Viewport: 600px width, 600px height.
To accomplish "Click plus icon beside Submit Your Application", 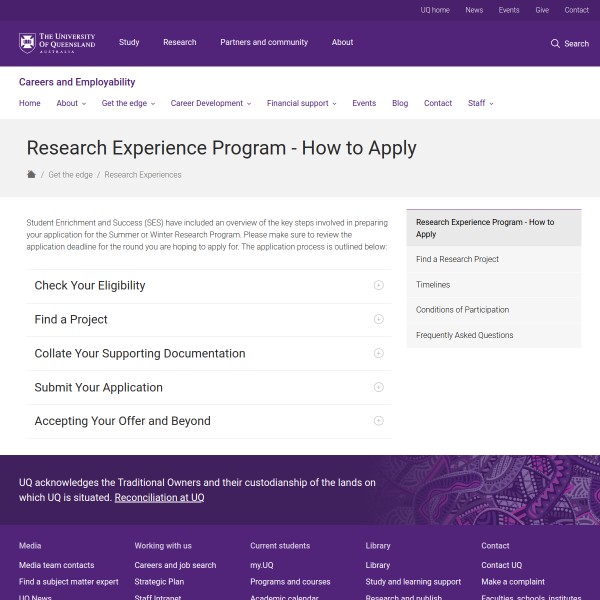I will (378, 387).
